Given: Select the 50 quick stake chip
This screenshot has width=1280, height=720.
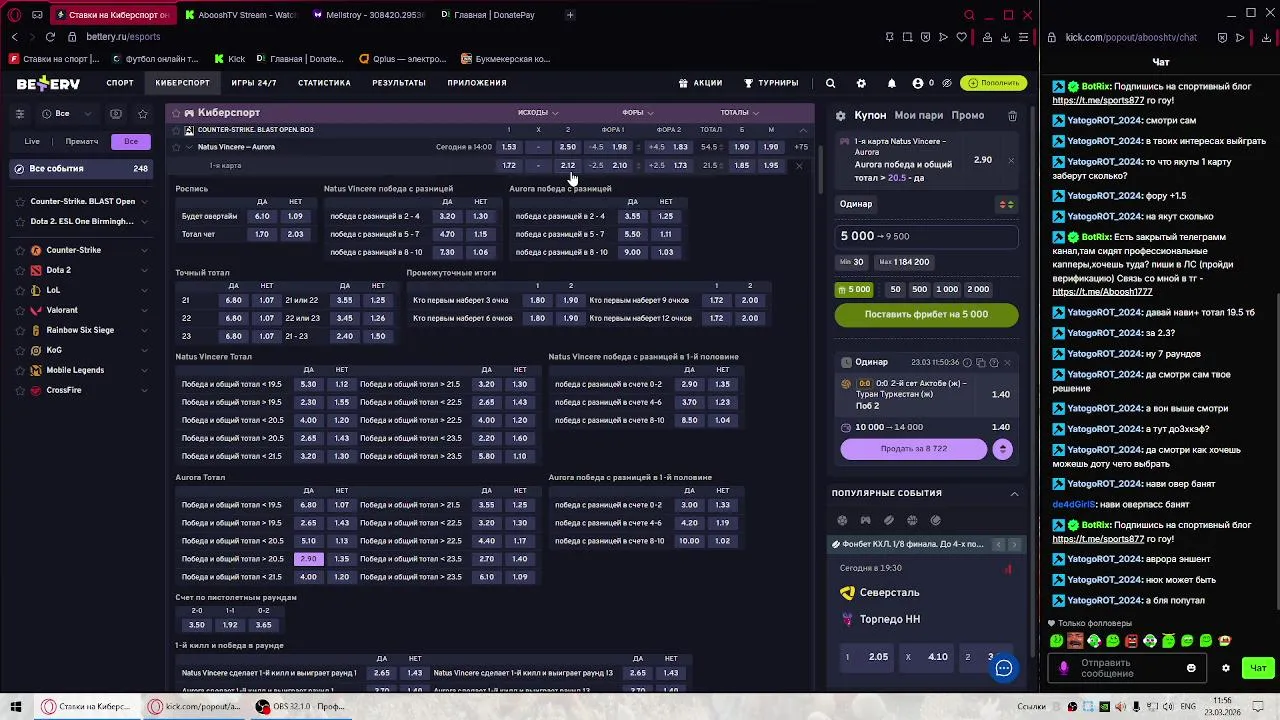Looking at the screenshot, I should [895, 289].
